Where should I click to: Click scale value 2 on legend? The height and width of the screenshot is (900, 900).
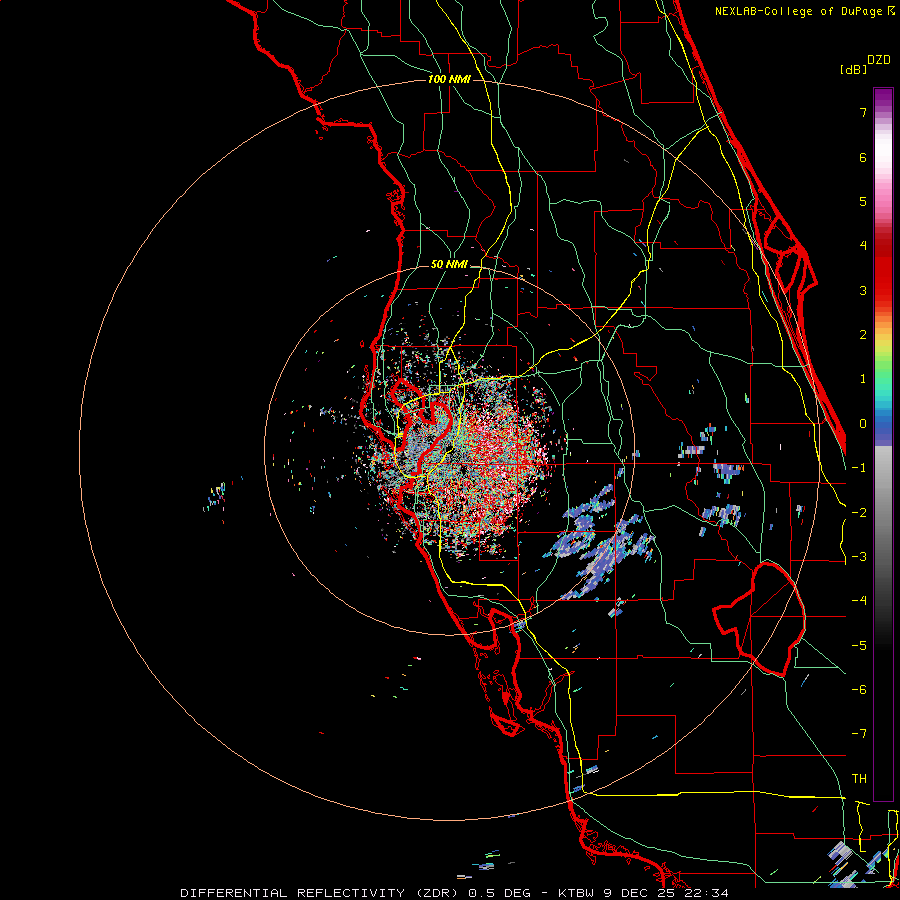coord(863,335)
